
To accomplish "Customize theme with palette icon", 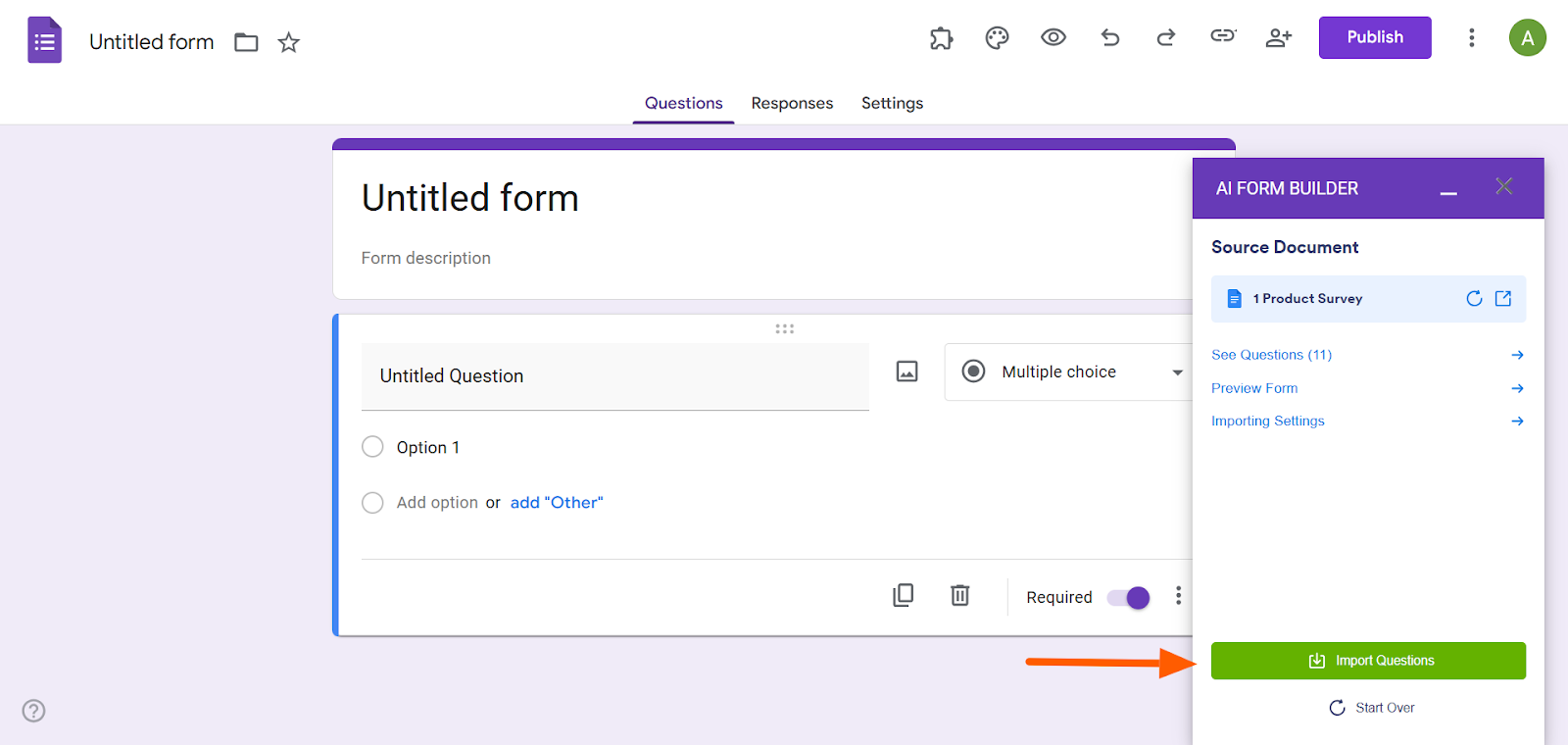I will coord(997,38).
